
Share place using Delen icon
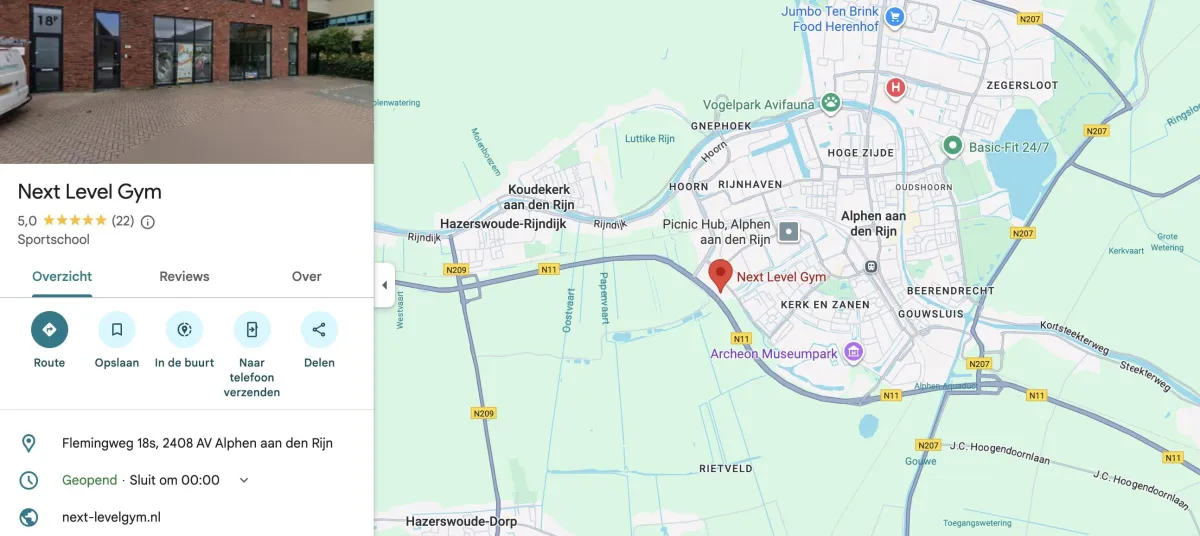(319, 329)
